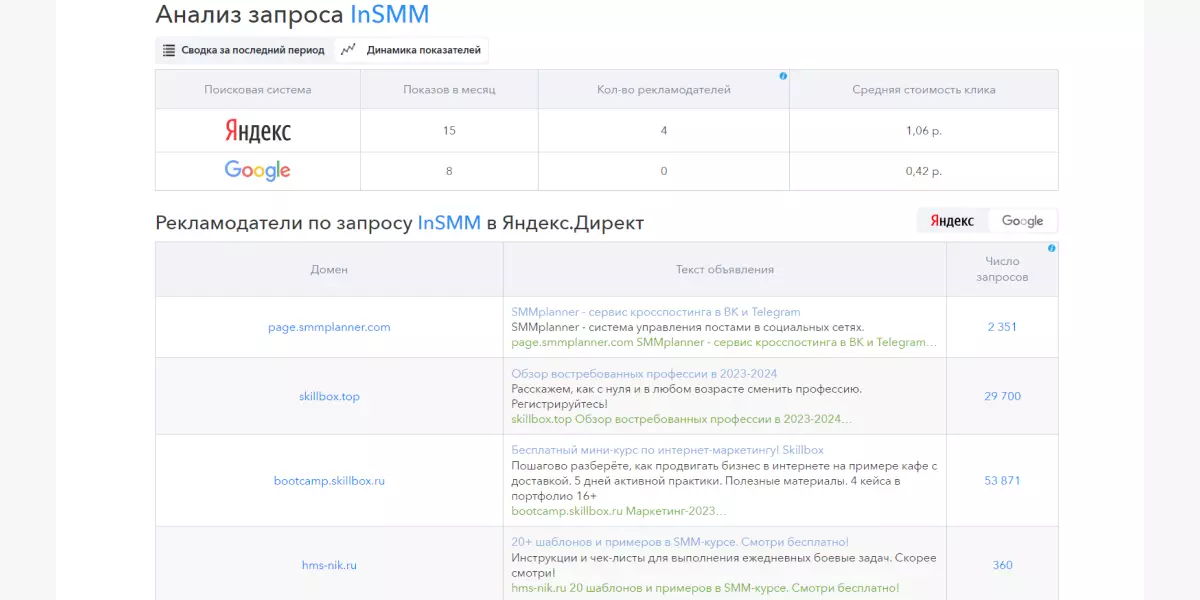Open InSMM link in Рекламодатели heading
1200x600 pixels.
pos(449,222)
